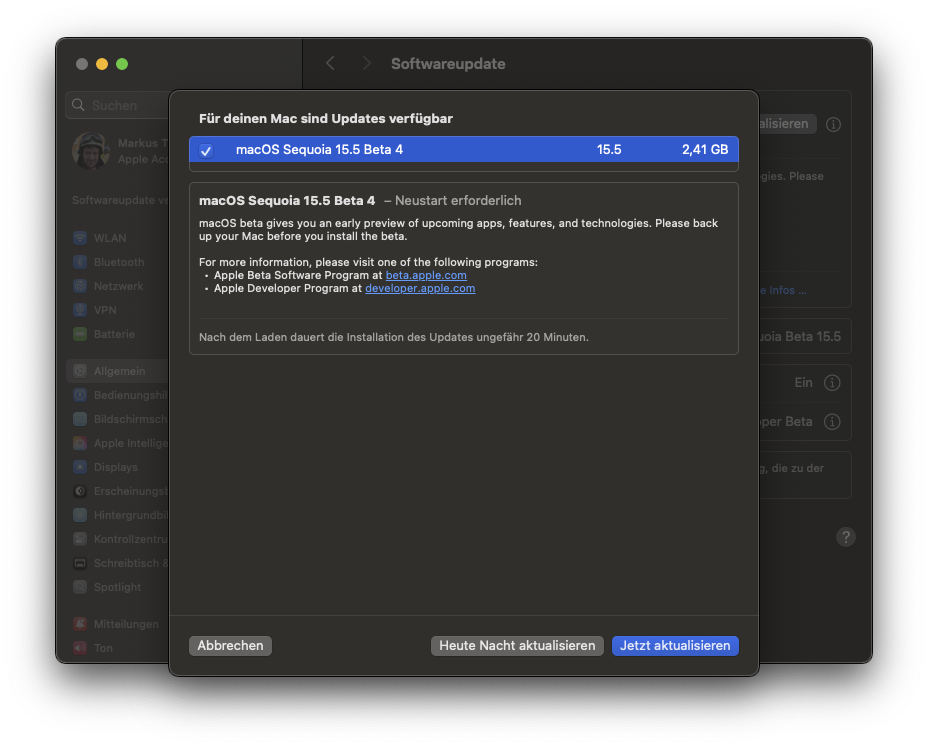Click the 'Apple Developer Program at' text
Viewport: 928px width, 750px height.
(x=288, y=288)
